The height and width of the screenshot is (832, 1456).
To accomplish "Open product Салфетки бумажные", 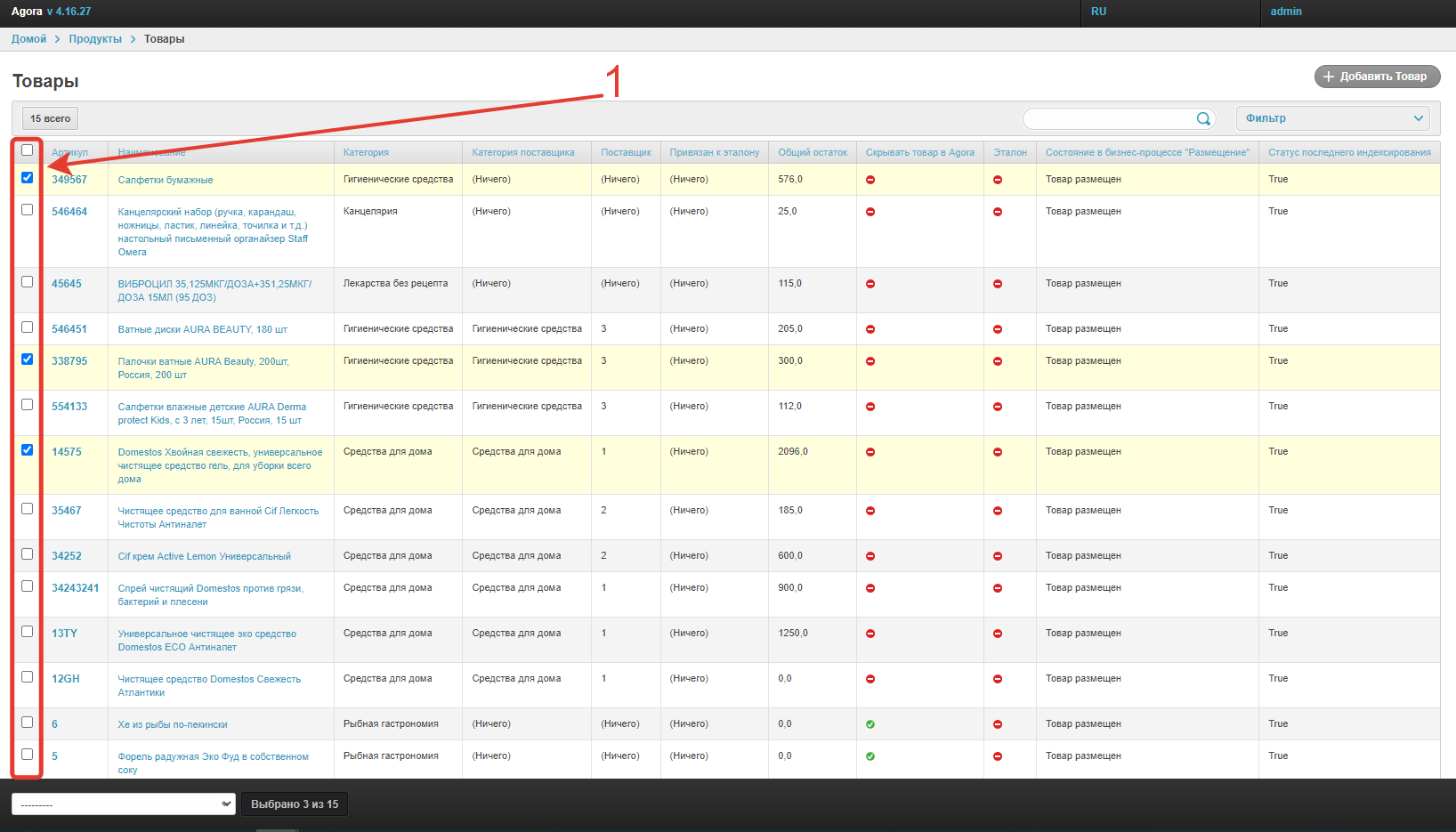I will pyautogui.click(x=166, y=180).
